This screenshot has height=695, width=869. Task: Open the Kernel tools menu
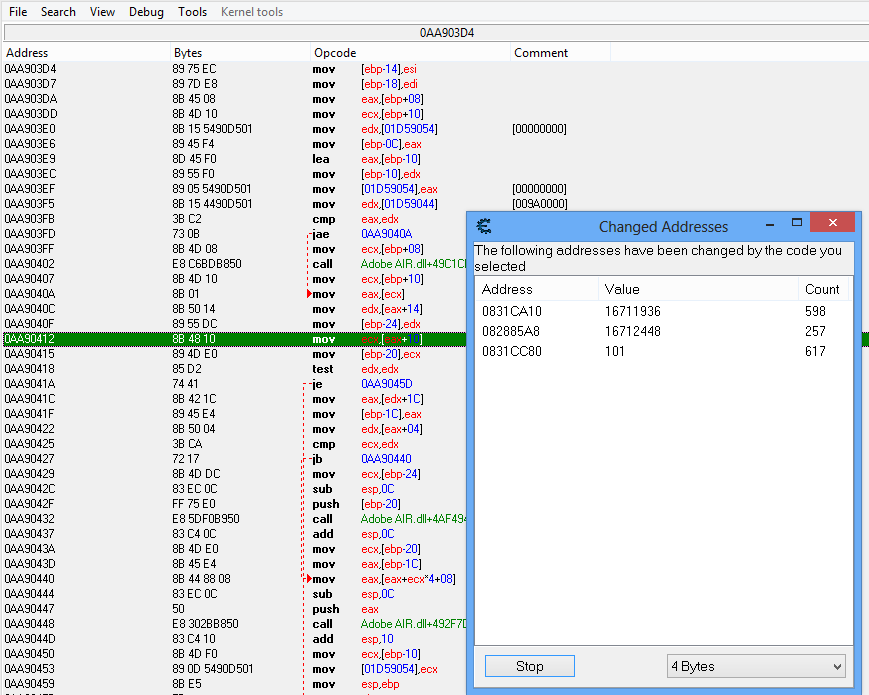[x=250, y=12]
